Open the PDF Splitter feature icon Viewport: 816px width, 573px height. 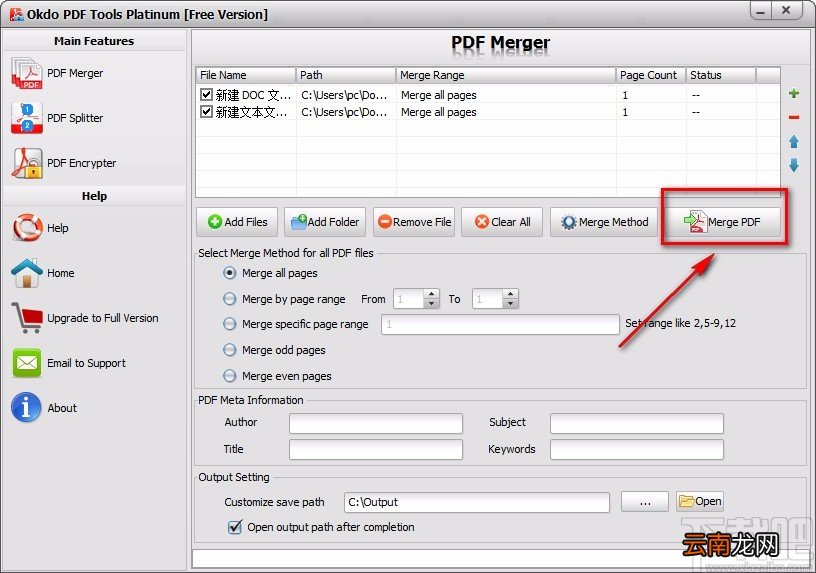(x=27, y=118)
